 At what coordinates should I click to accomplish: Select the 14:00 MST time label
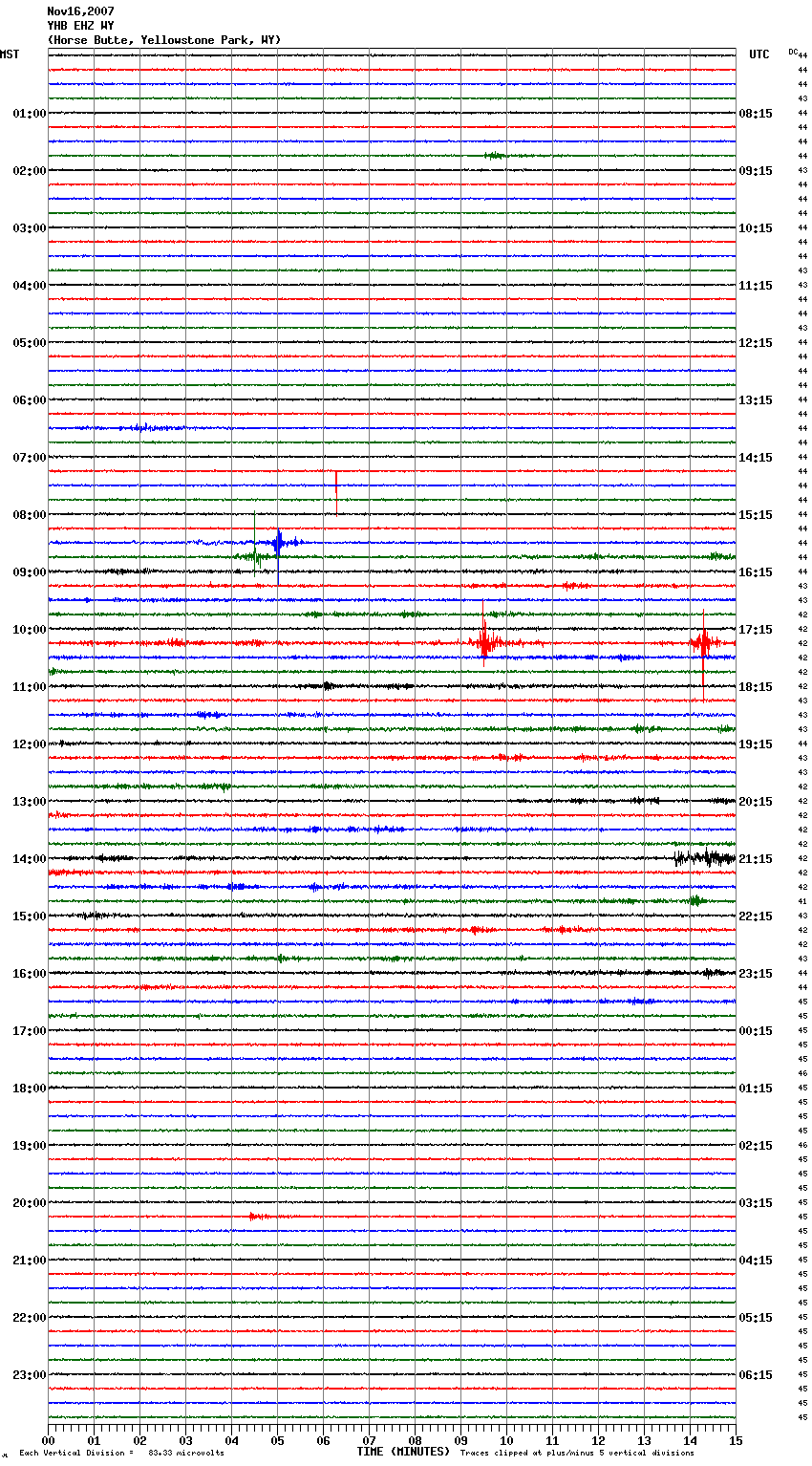30,859
